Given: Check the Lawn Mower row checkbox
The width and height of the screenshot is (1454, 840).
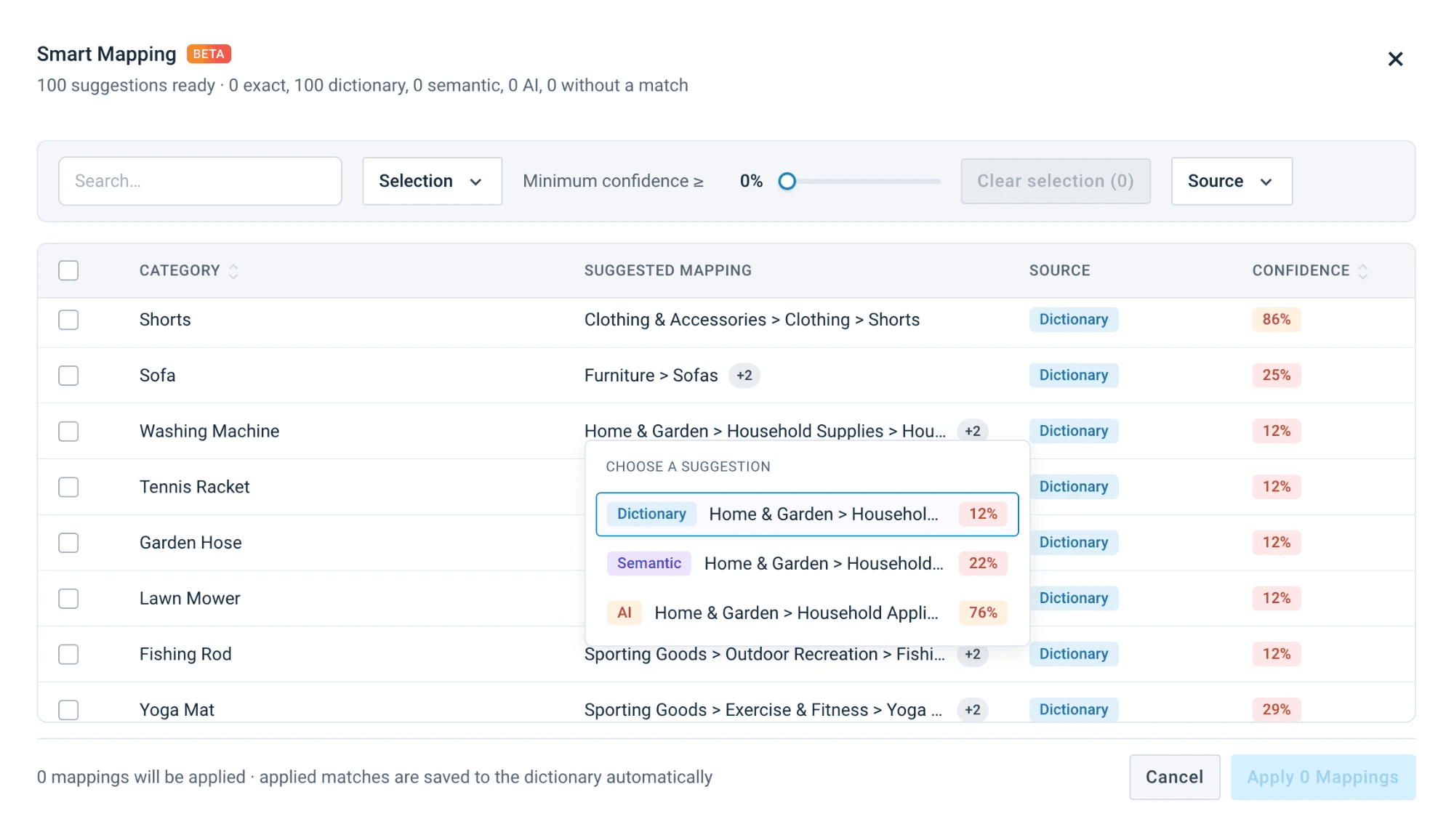Looking at the screenshot, I should (x=68, y=599).
